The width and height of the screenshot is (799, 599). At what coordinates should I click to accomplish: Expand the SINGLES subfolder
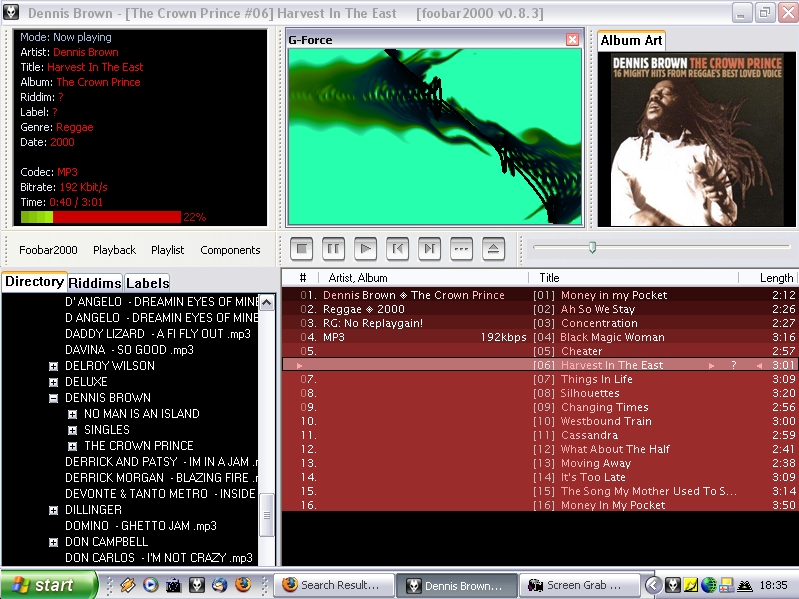(x=72, y=430)
